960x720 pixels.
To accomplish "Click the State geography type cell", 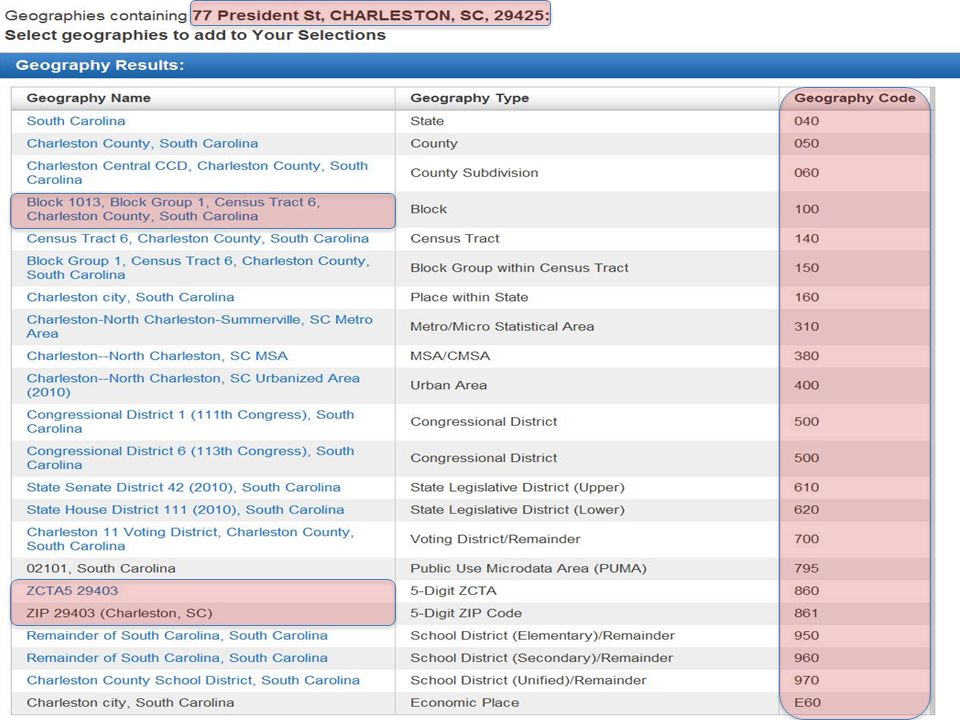I will click(427, 121).
